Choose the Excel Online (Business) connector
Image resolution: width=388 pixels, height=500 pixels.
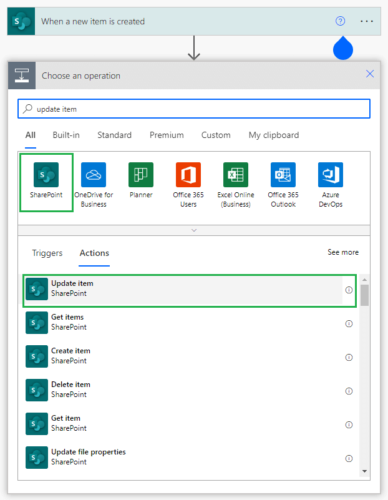[x=236, y=175]
